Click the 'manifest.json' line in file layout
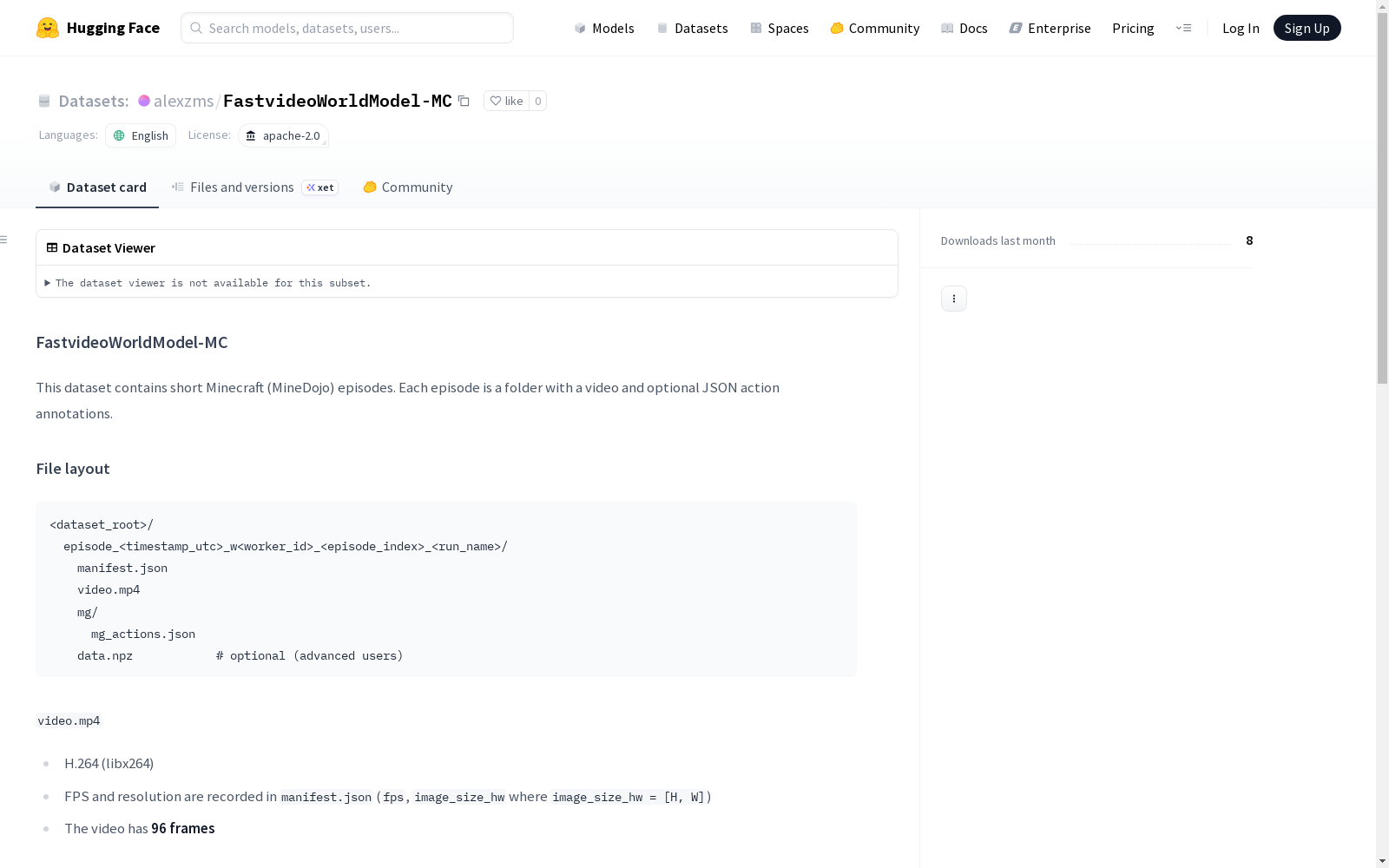Screen dimensions: 1389x868 pos(122,568)
